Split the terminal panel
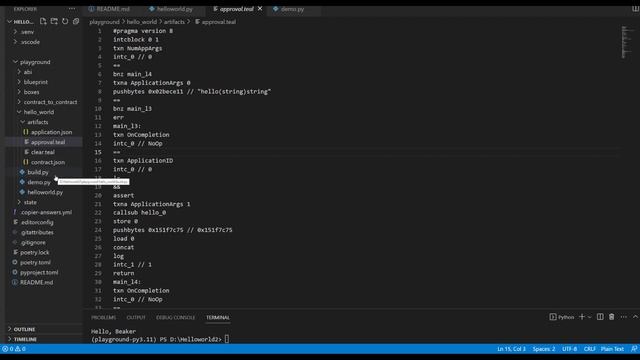The image size is (640, 360). tap(600, 317)
